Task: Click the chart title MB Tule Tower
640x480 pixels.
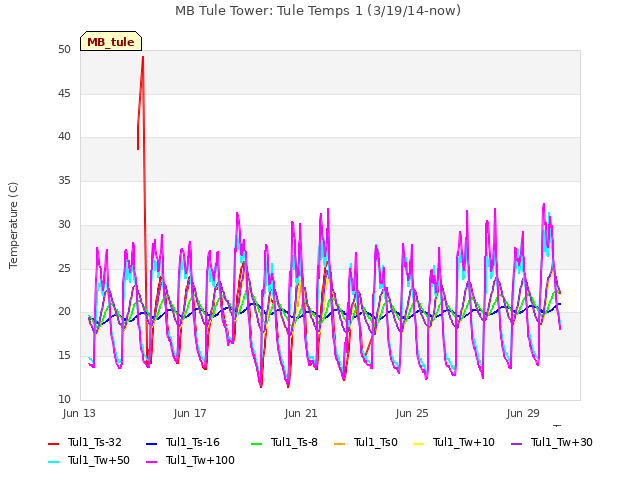Action: (x=318, y=11)
